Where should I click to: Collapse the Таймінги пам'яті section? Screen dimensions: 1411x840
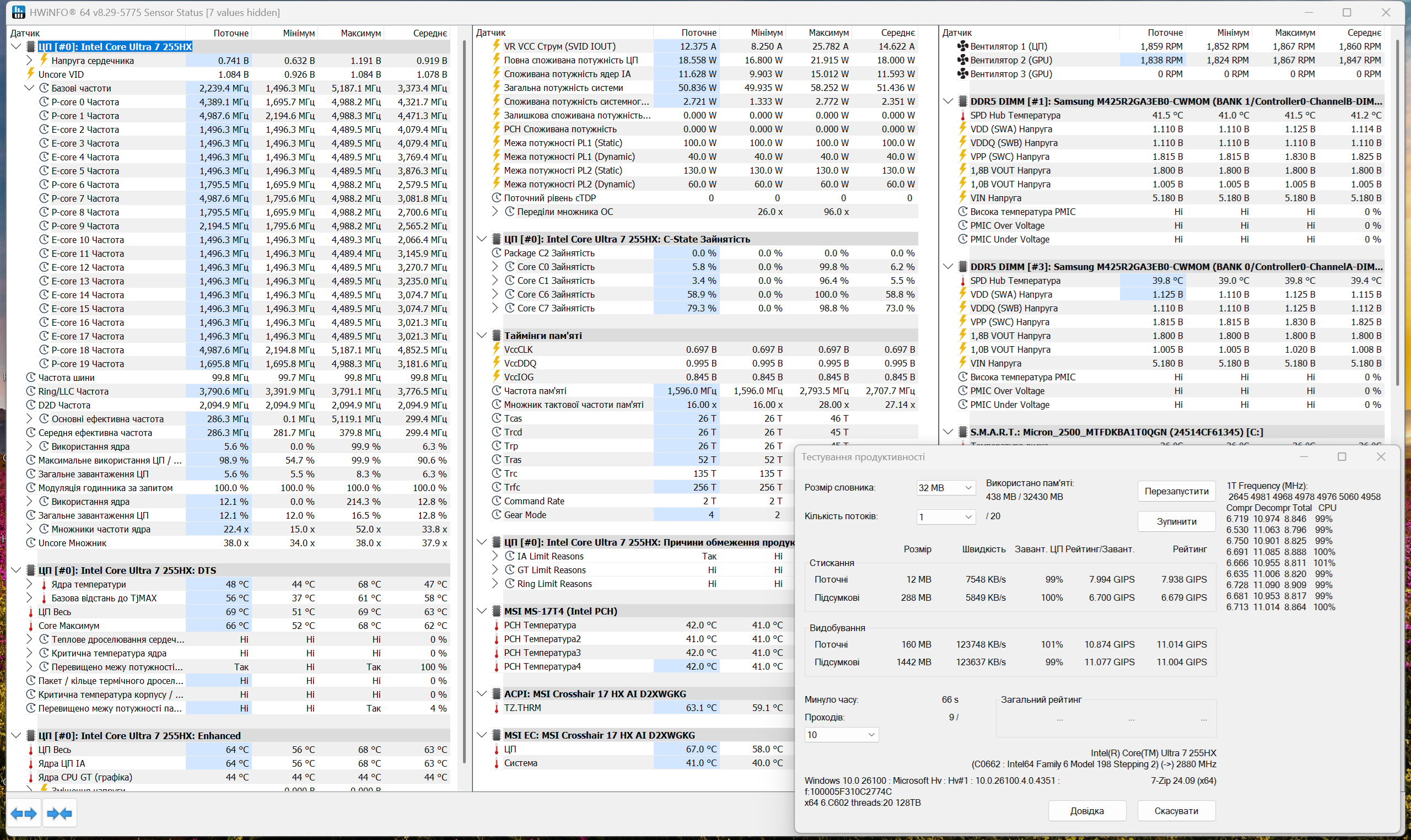(482, 336)
